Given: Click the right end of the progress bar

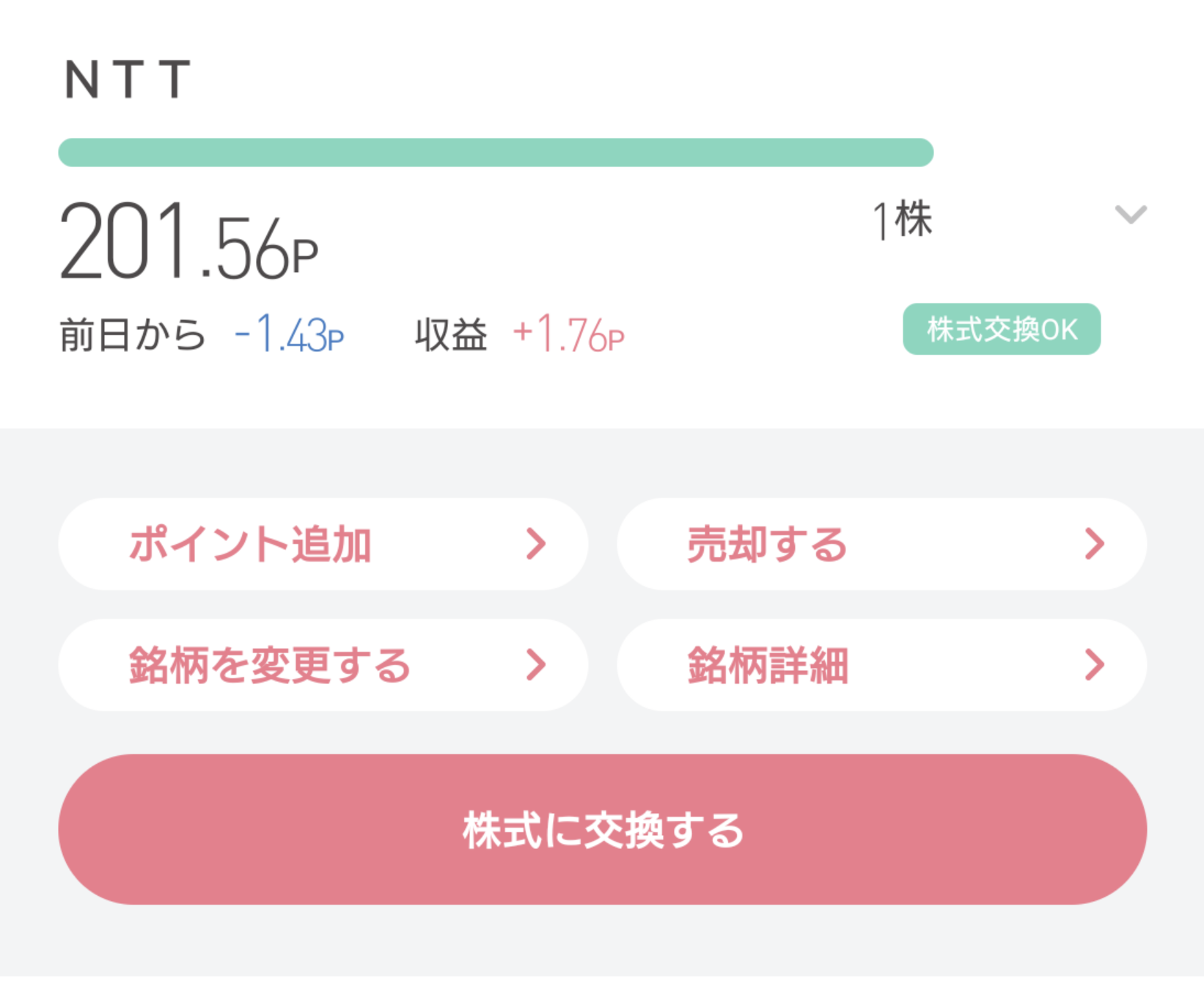Looking at the screenshot, I should point(920,153).
